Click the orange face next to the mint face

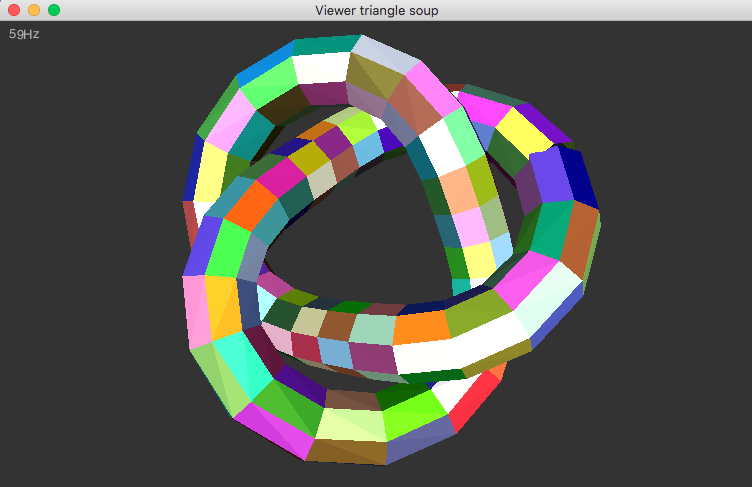420,327
